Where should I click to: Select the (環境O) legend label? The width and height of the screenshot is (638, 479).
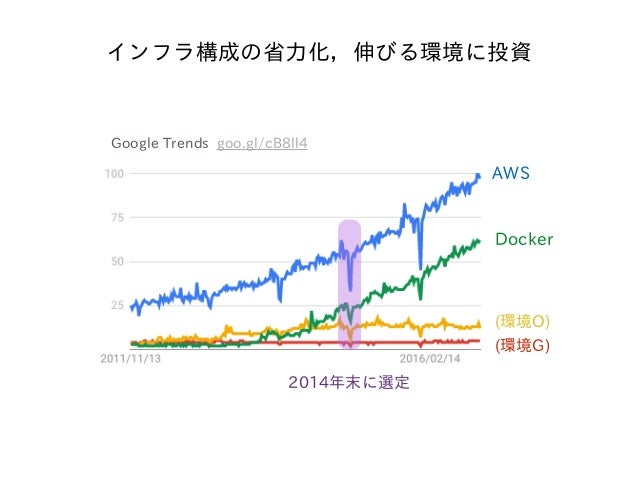[x=522, y=322]
